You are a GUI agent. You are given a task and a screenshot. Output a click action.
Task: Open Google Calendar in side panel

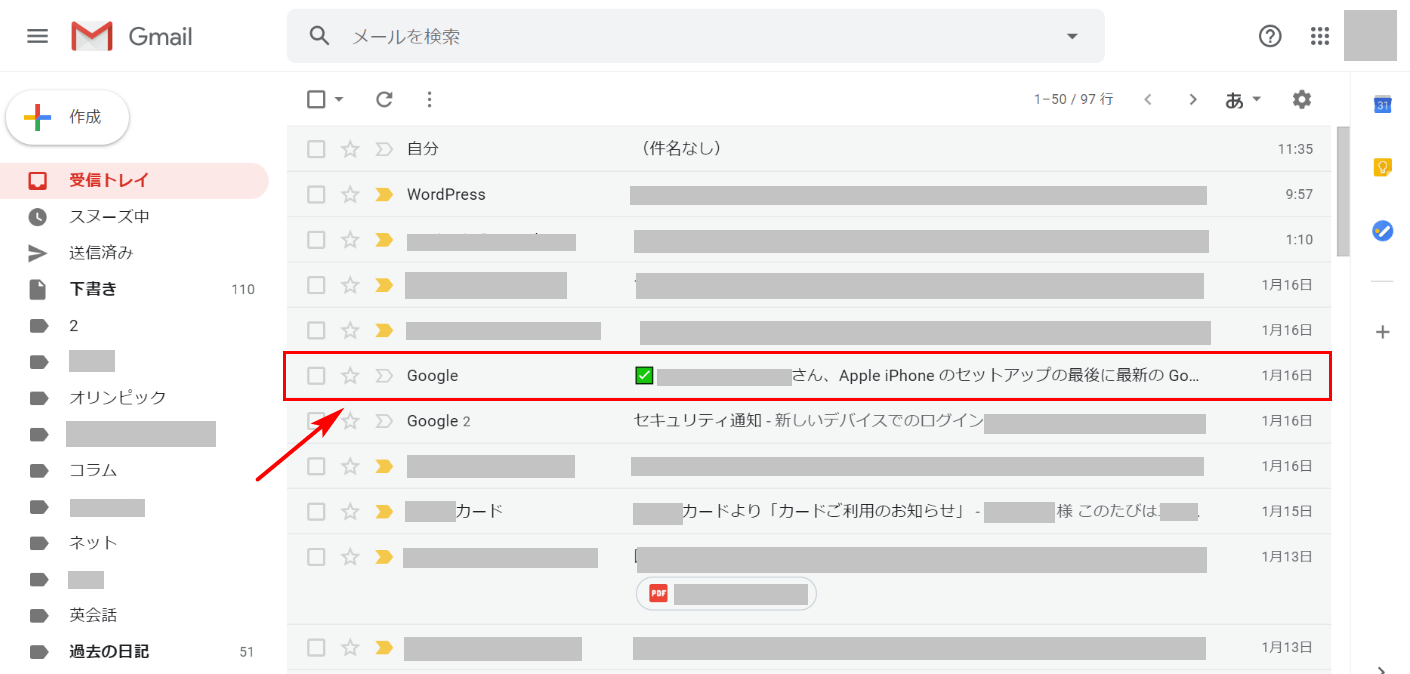(1382, 105)
